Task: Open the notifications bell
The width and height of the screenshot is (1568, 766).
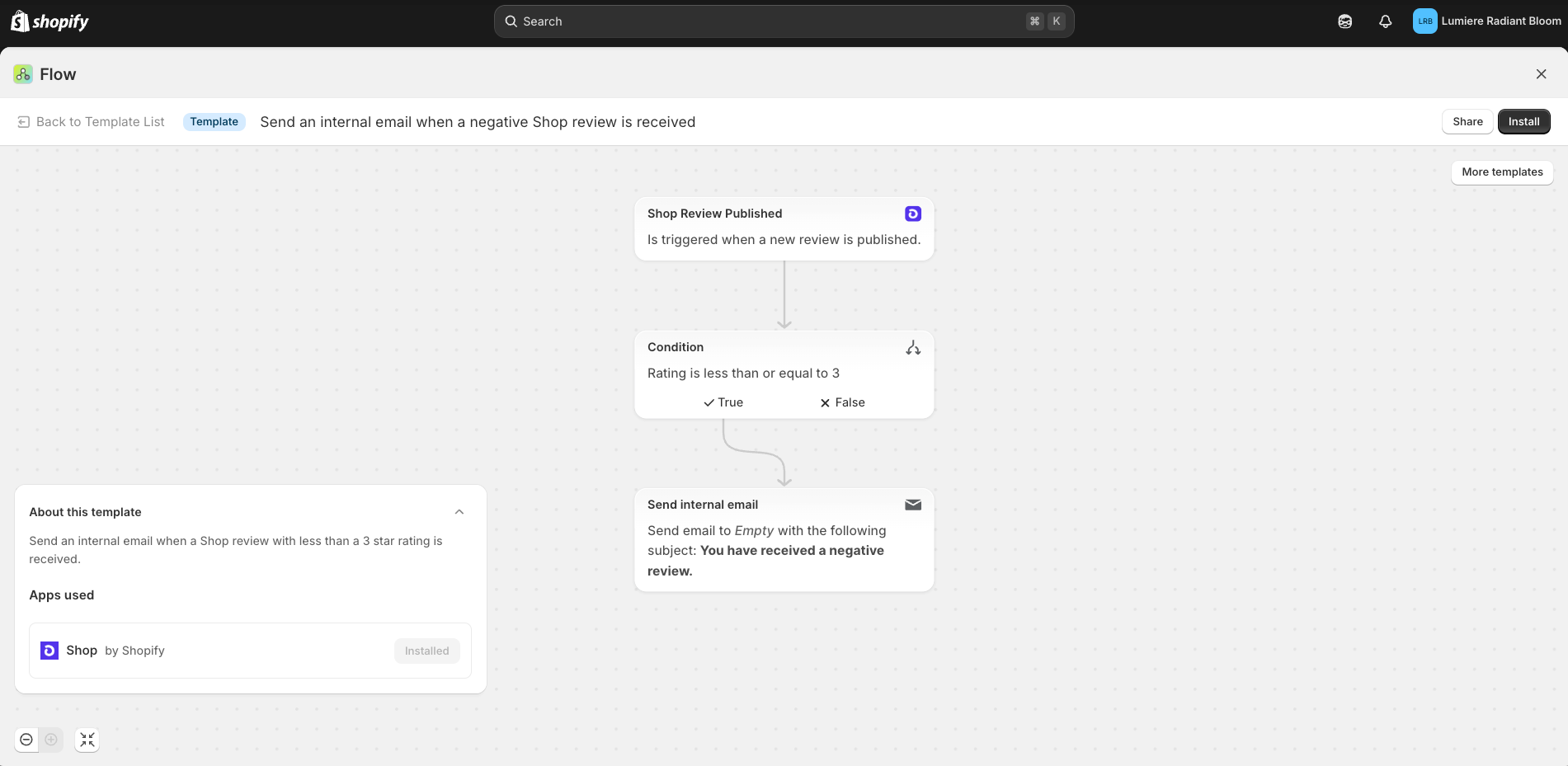Action: tap(1385, 21)
